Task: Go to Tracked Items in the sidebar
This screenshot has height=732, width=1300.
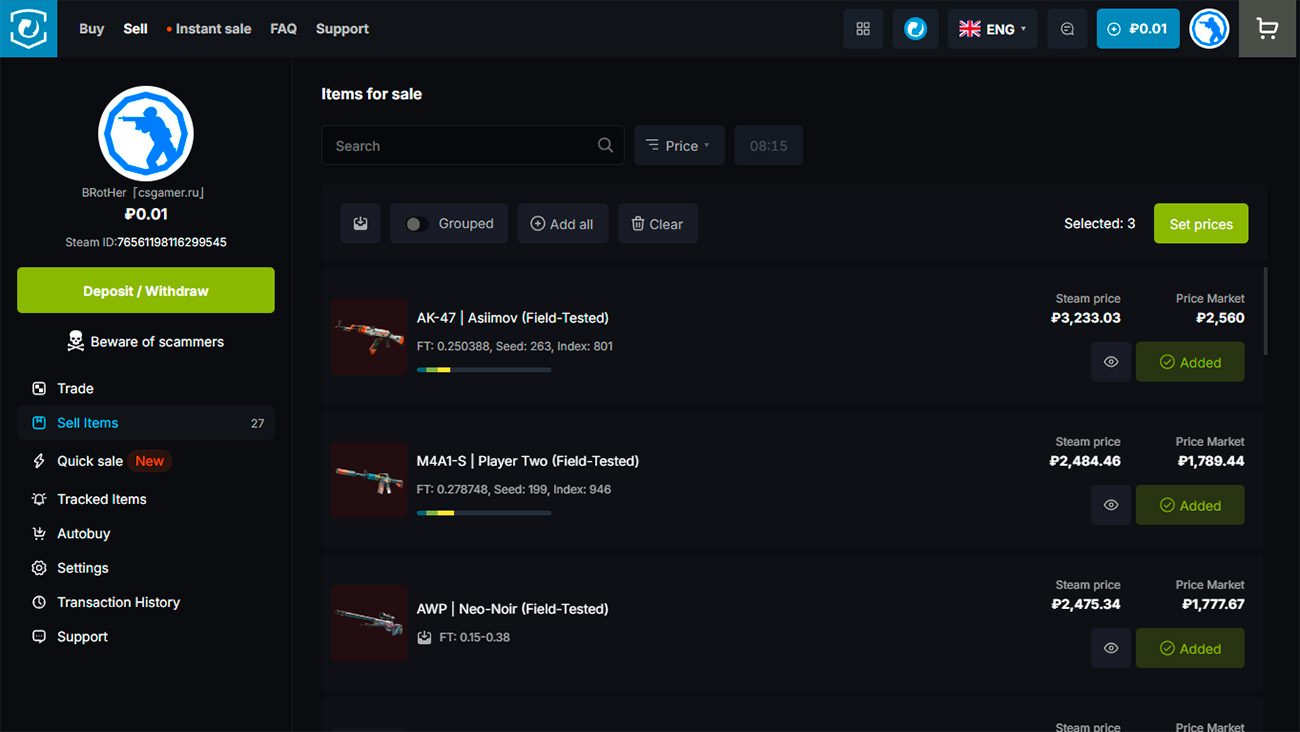Action: [146, 499]
